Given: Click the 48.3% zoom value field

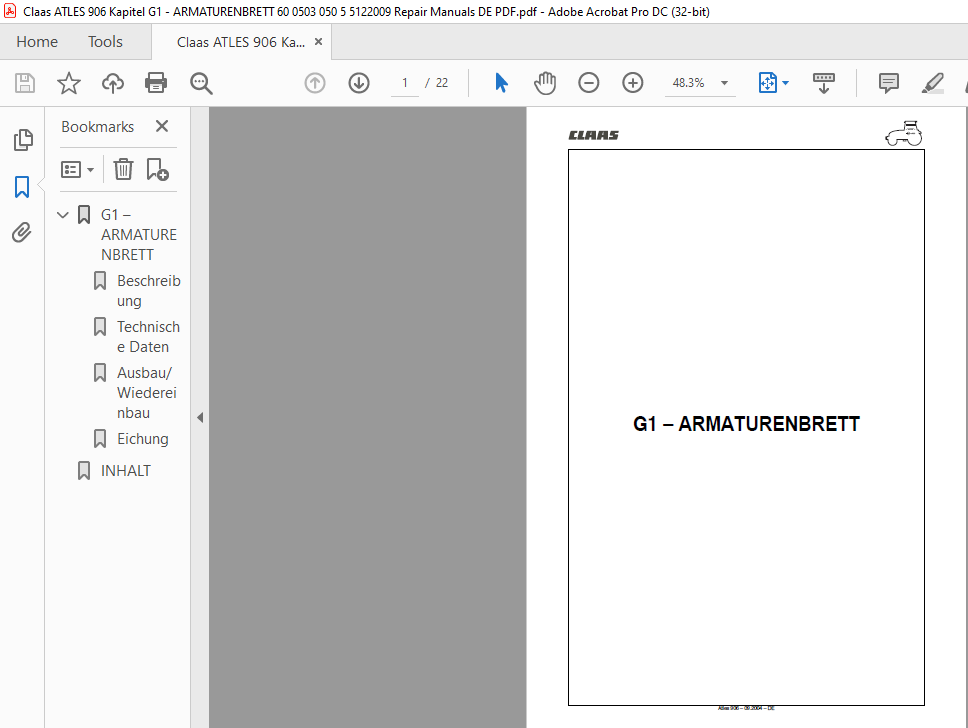Looking at the screenshot, I should tap(688, 83).
